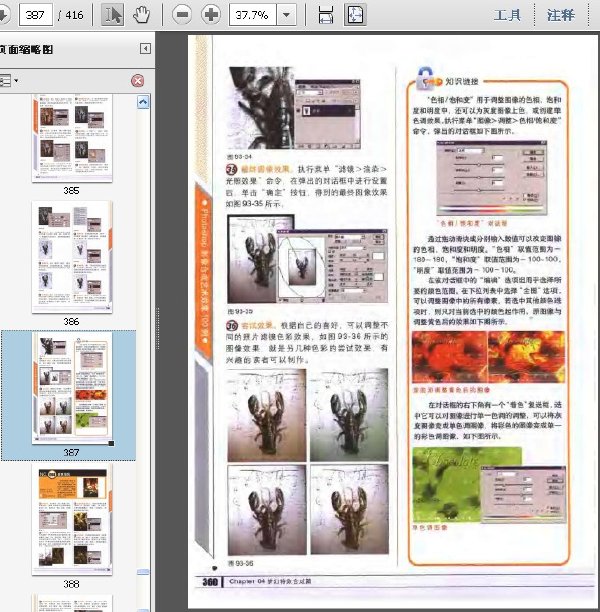Select page 388 thumbnail
Screen dimensions: 600x612
coord(72,519)
